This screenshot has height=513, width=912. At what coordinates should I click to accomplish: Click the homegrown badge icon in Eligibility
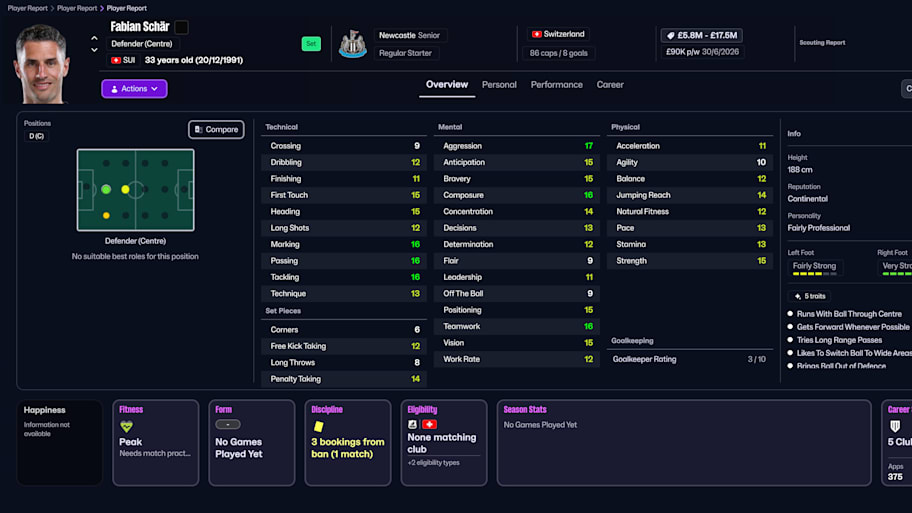click(412, 425)
